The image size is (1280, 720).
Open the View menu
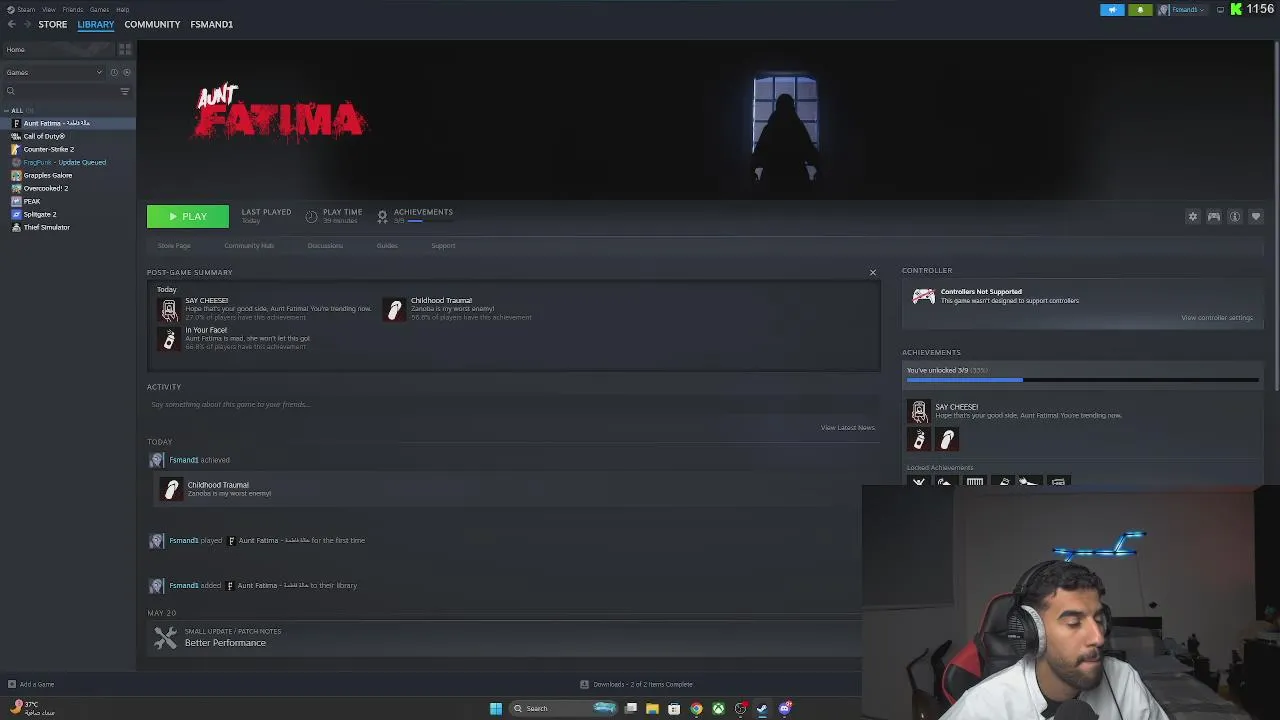coord(48,9)
